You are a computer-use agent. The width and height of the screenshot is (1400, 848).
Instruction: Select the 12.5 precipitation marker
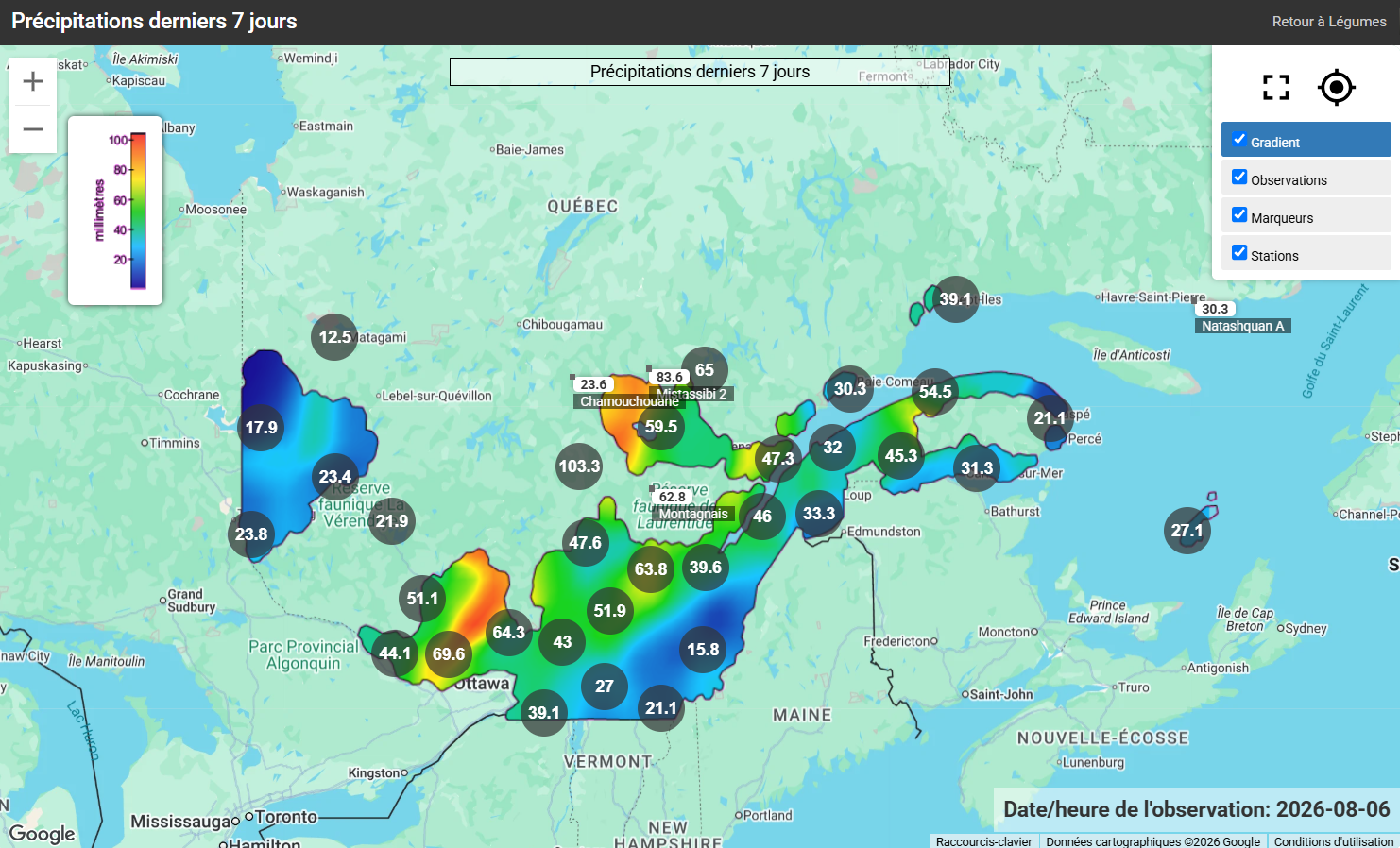pos(334,337)
